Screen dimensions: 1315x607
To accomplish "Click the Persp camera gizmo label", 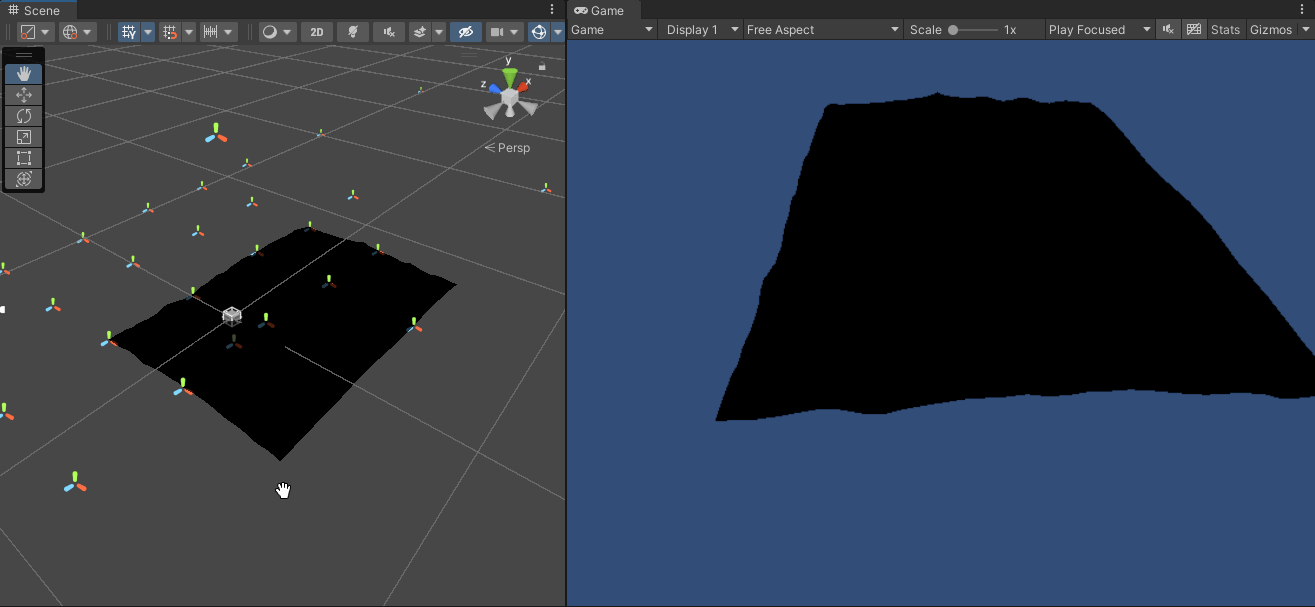I will pyautogui.click(x=514, y=147).
